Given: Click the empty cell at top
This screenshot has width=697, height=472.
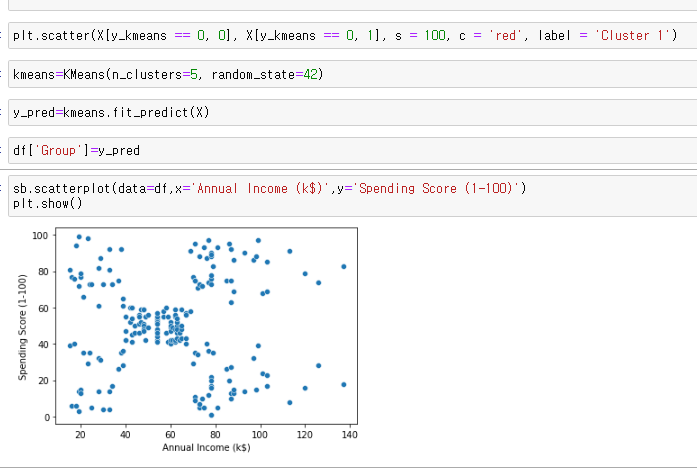Looking at the screenshot, I should click(x=353, y=4).
